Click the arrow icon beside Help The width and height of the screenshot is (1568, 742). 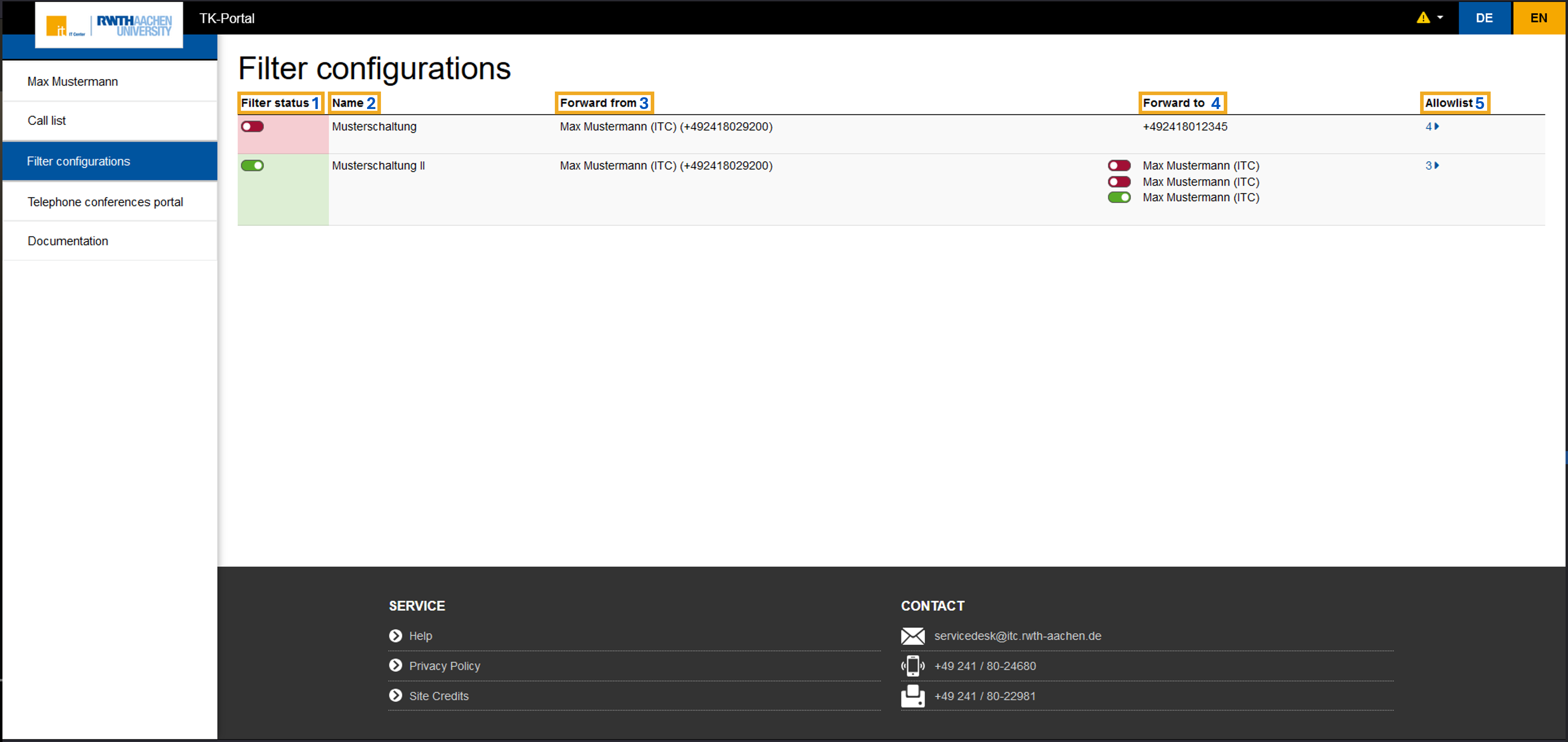pyautogui.click(x=396, y=635)
